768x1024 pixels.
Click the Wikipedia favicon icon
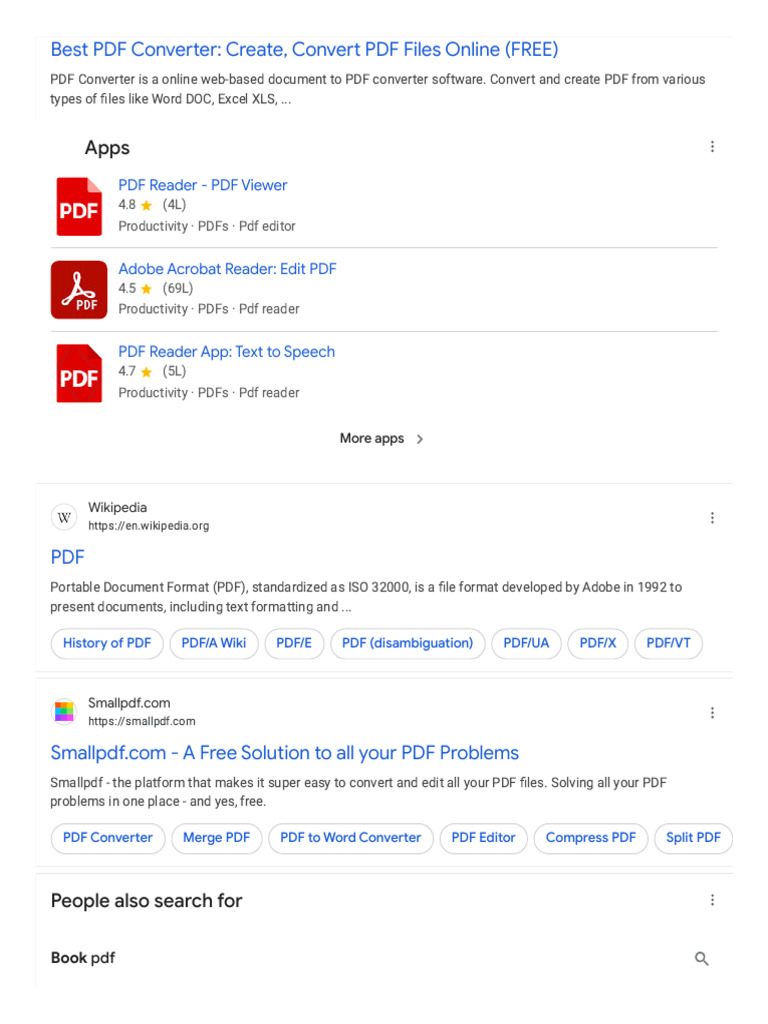pos(64,517)
